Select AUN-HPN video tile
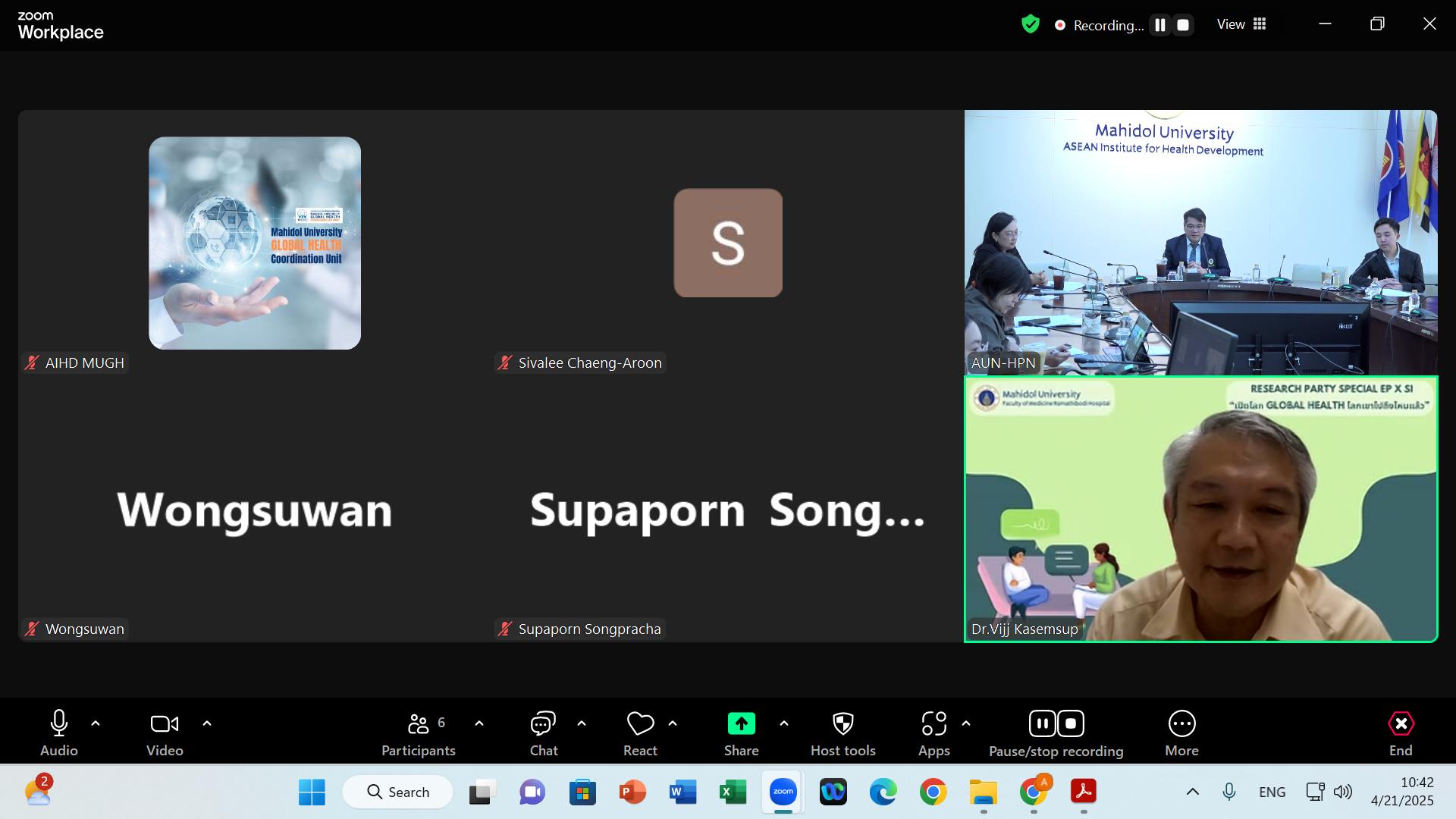 click(1200, 243)
